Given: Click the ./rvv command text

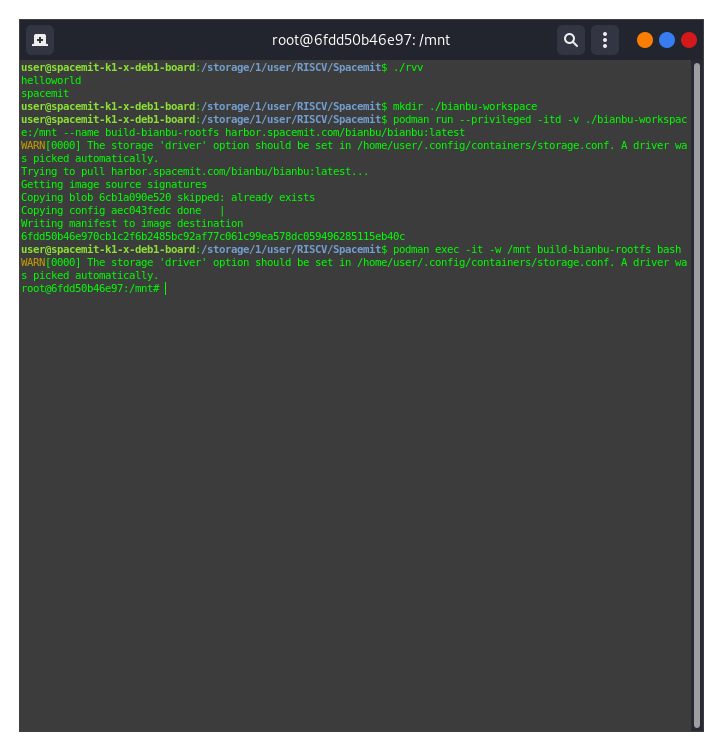Looking at the screenshot, I should click(409, 67).
